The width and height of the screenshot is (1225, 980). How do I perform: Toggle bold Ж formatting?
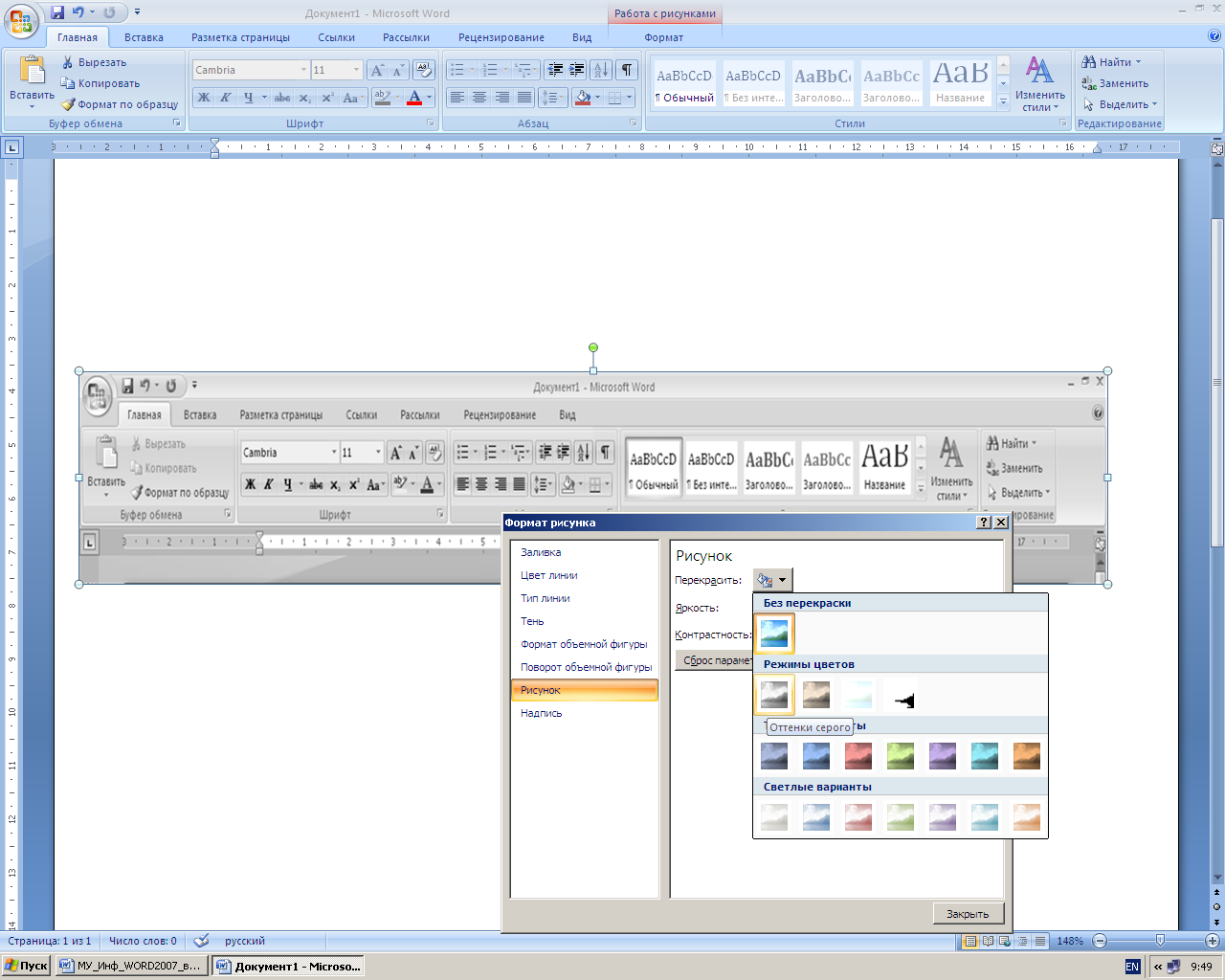(x=204, y=98)
